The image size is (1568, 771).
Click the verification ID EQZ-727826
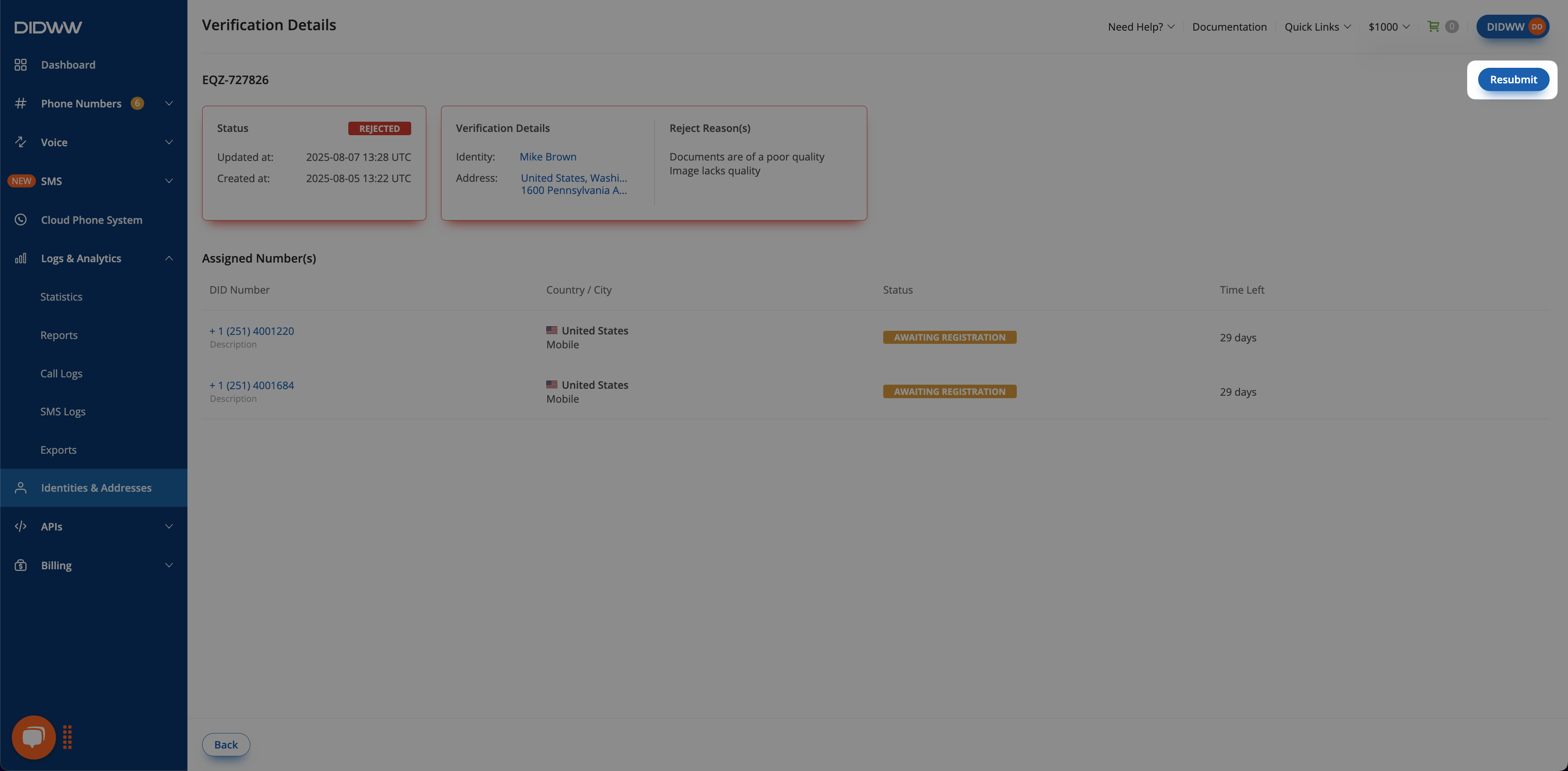click(235, 80)
